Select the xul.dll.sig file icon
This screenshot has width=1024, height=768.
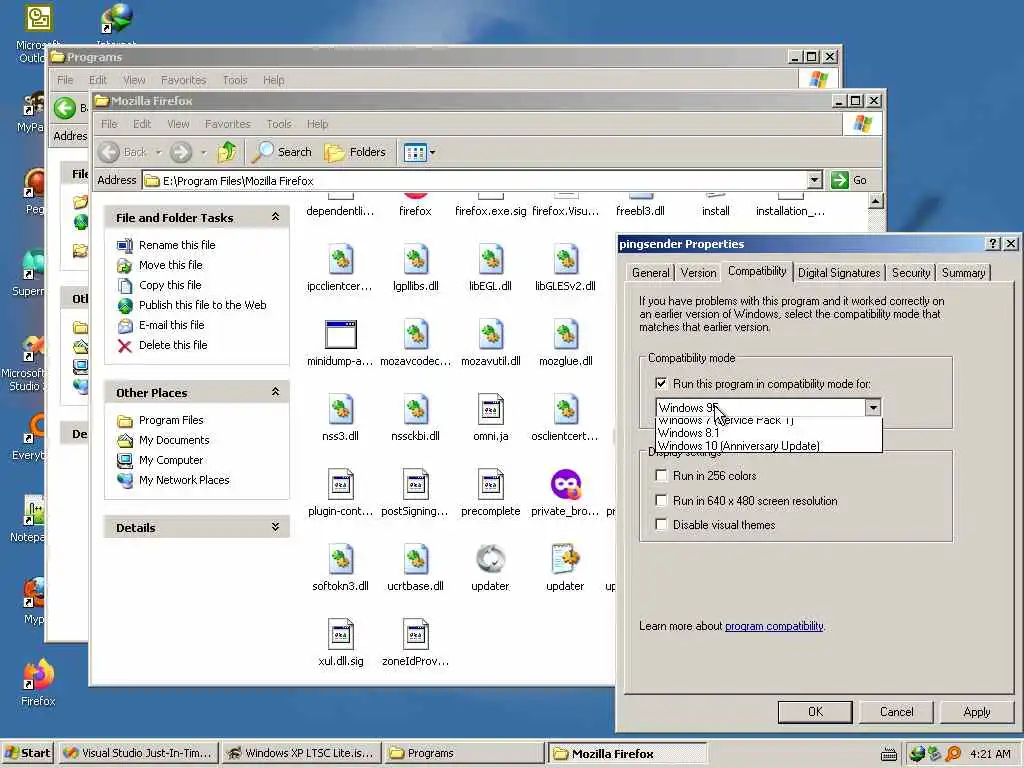(340, 635)
